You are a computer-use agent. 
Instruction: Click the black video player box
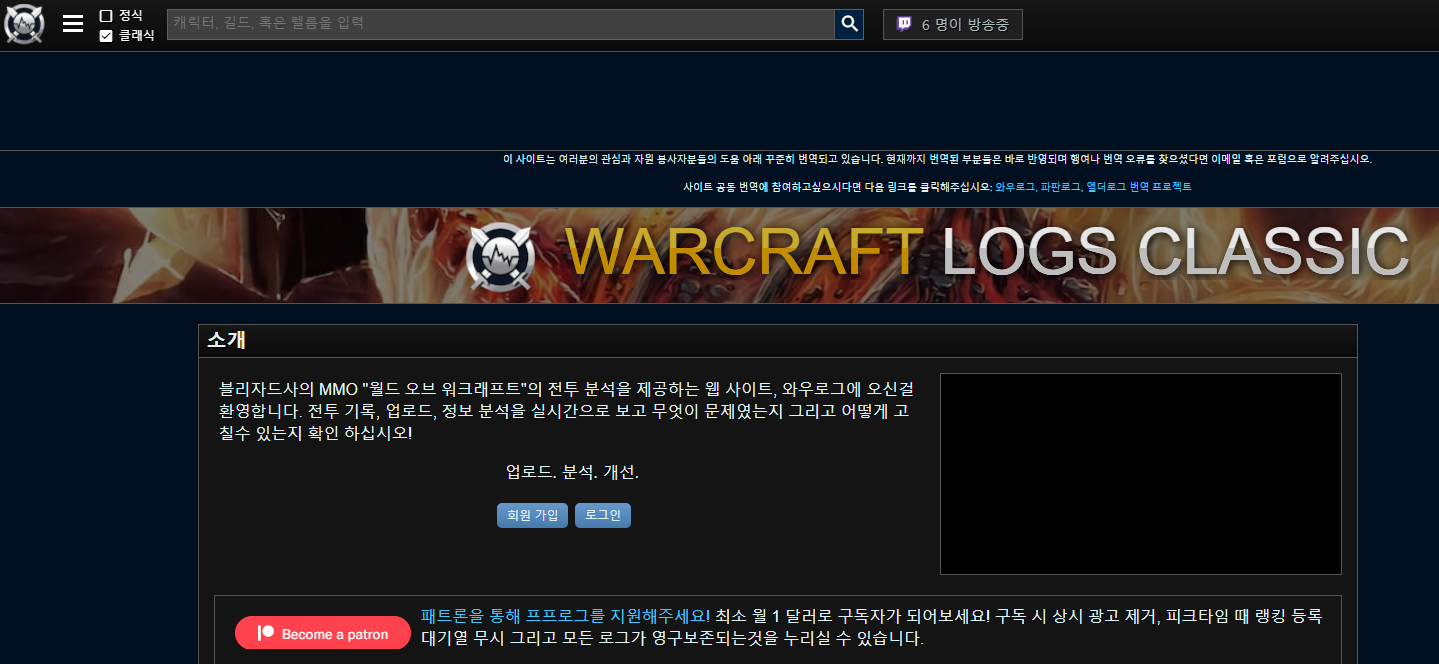1140,474
